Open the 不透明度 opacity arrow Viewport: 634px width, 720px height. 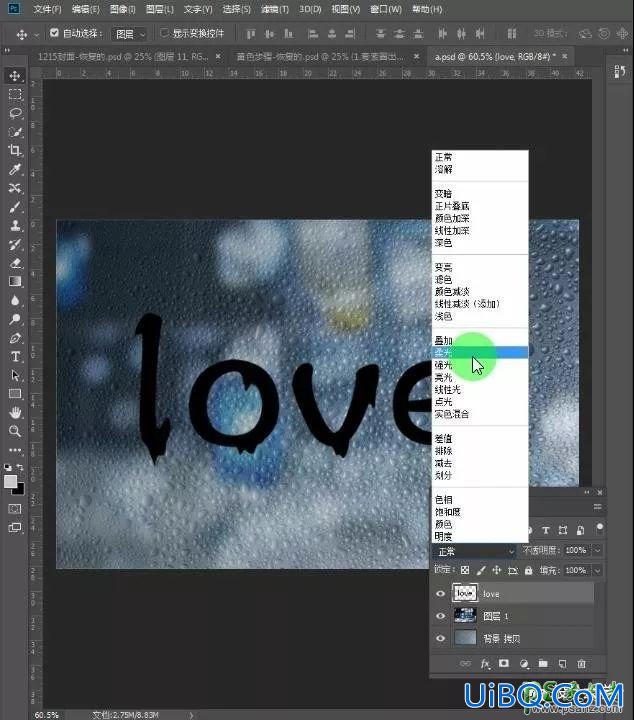[598, 550]
